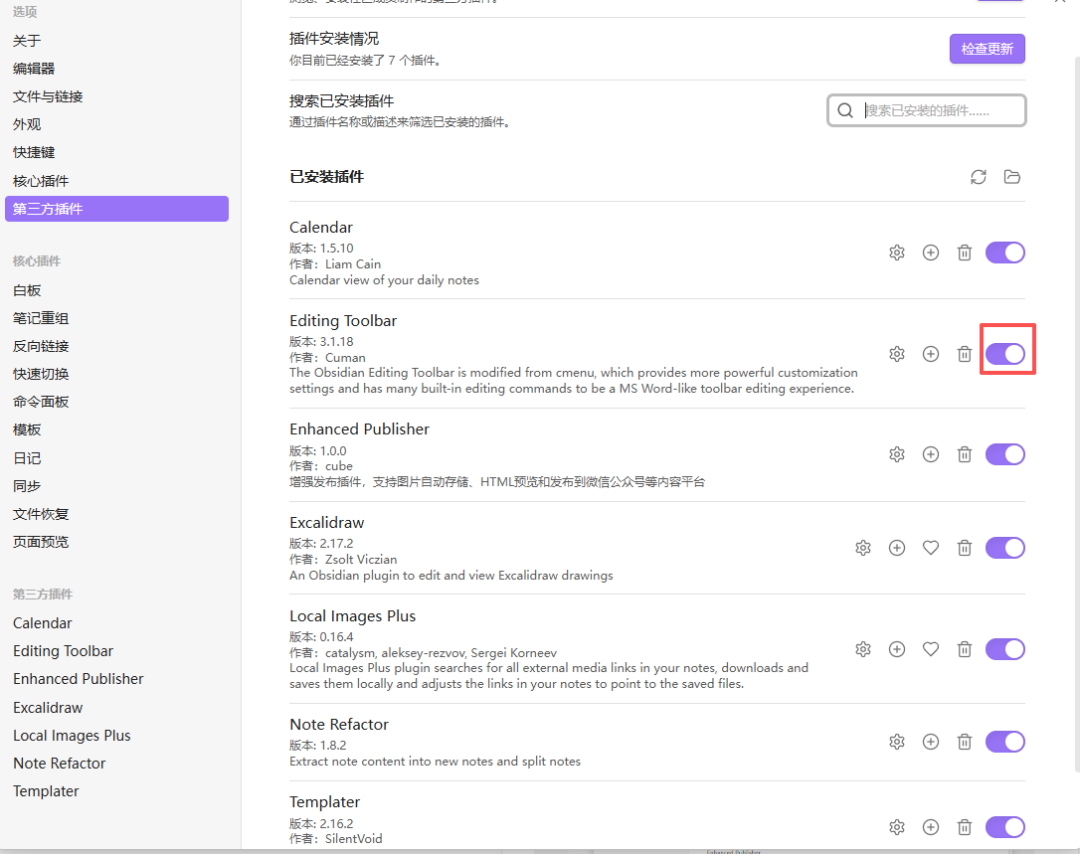
Task: Click the Editing Toolbar hotkey plus icon
Action: (931, 354)
